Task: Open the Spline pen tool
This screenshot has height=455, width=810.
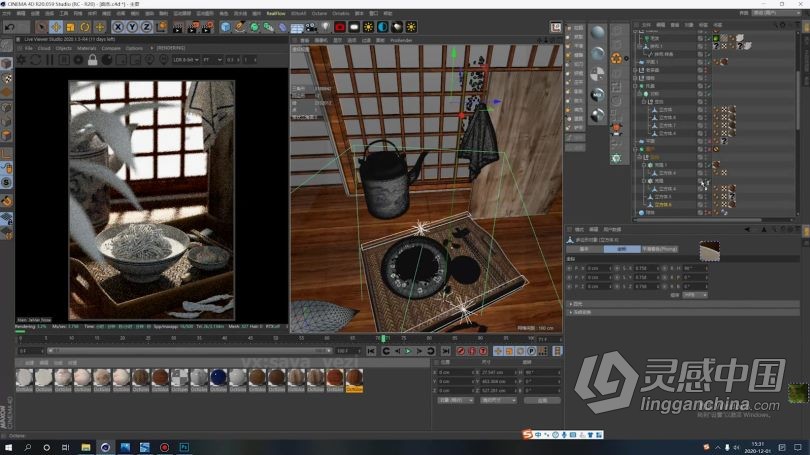Action: 240,27
